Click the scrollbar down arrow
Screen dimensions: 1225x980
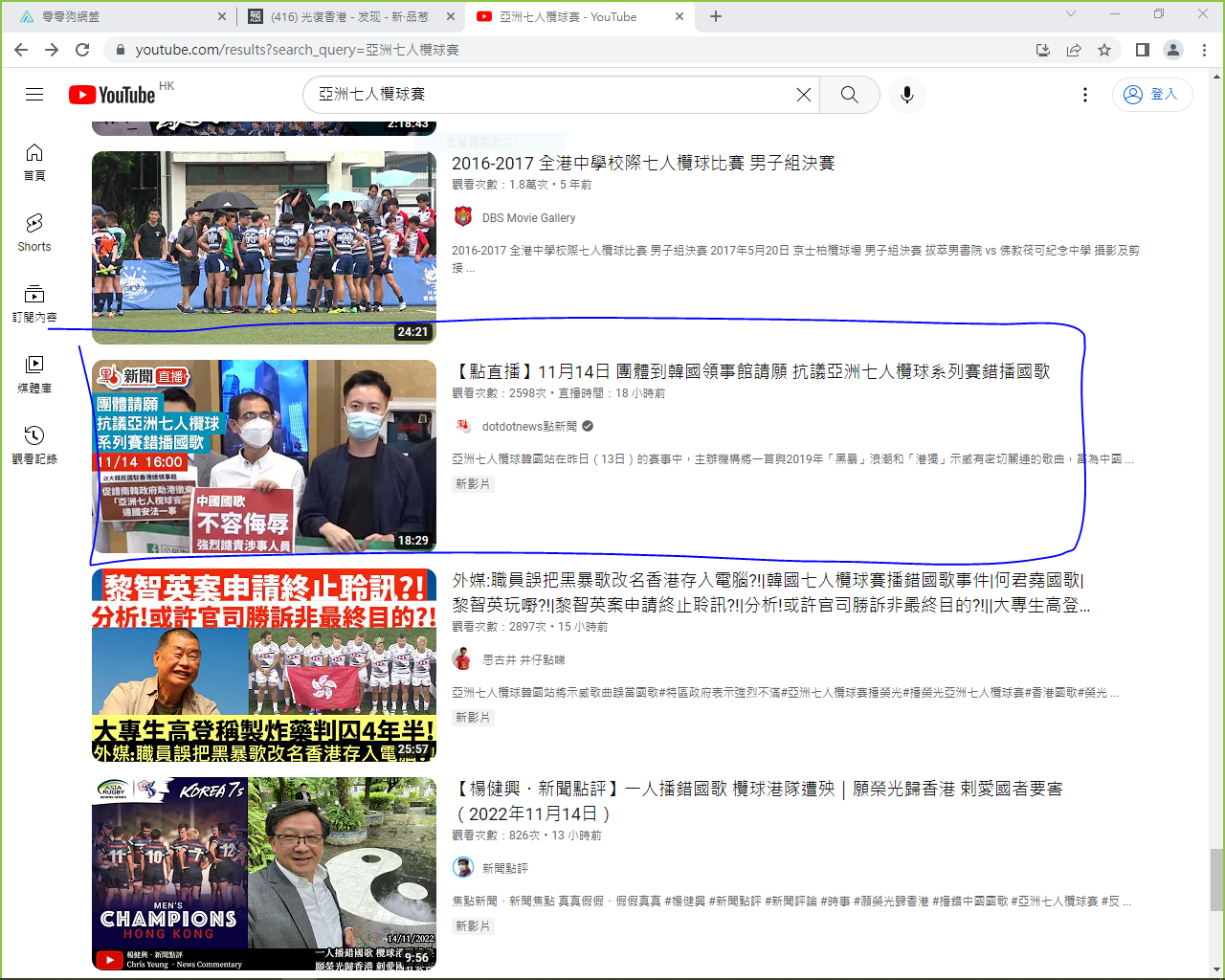pyautogui.click(x=1216, y=969)
